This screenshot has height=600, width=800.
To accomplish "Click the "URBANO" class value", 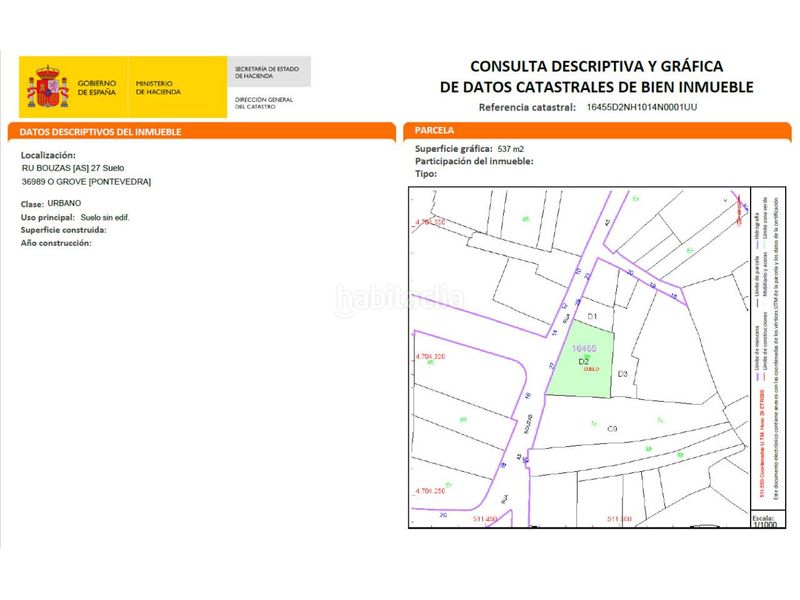I will tap(64, 203).
